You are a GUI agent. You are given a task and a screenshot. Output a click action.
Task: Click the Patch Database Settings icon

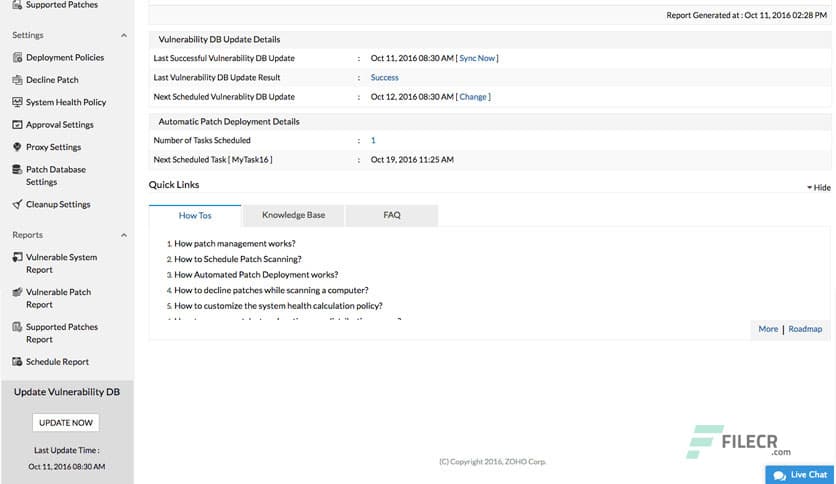click(17, 170)
